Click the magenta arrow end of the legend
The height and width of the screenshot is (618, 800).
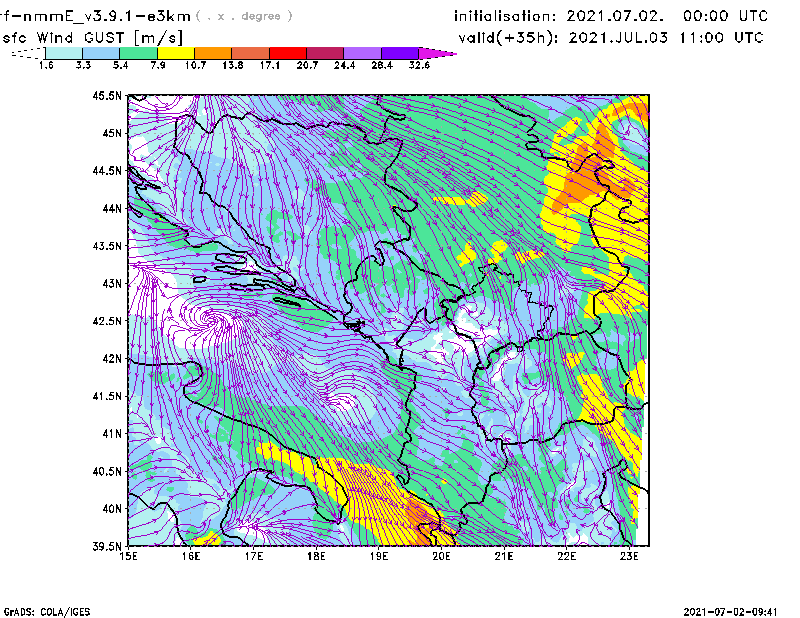point(437,53)
